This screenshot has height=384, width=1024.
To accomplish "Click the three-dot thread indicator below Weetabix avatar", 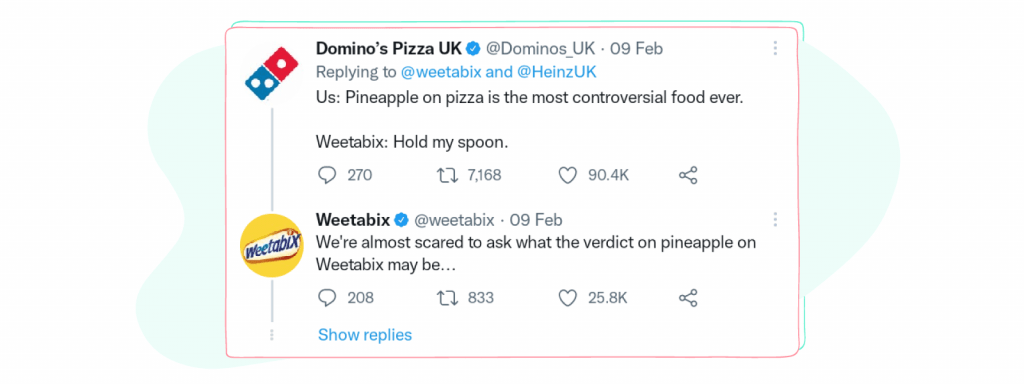I will (x=272, y=334).
